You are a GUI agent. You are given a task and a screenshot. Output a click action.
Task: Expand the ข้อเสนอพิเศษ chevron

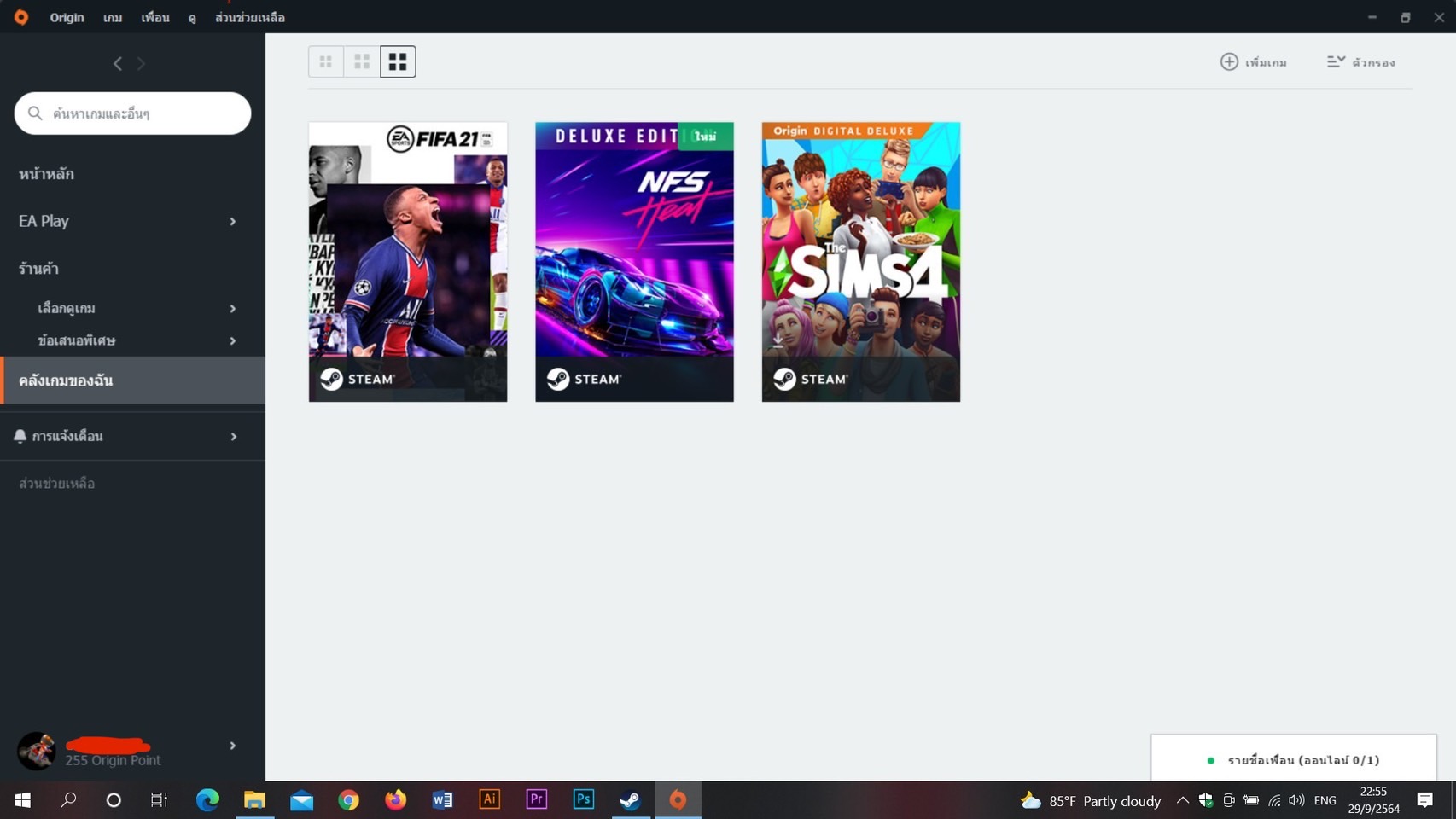click(x=232, y=341)
